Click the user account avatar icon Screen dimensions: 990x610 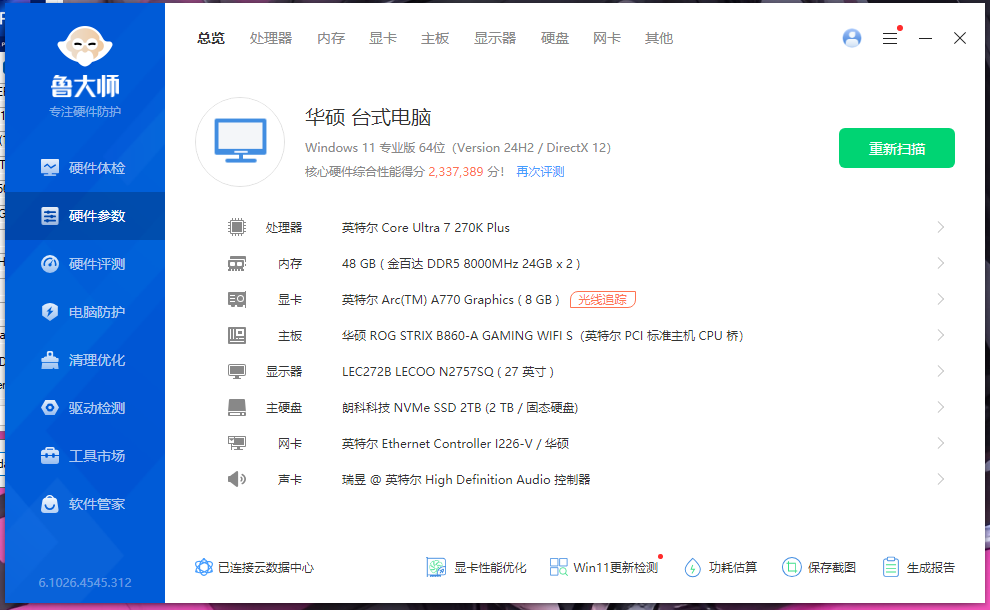pos(852,38)
